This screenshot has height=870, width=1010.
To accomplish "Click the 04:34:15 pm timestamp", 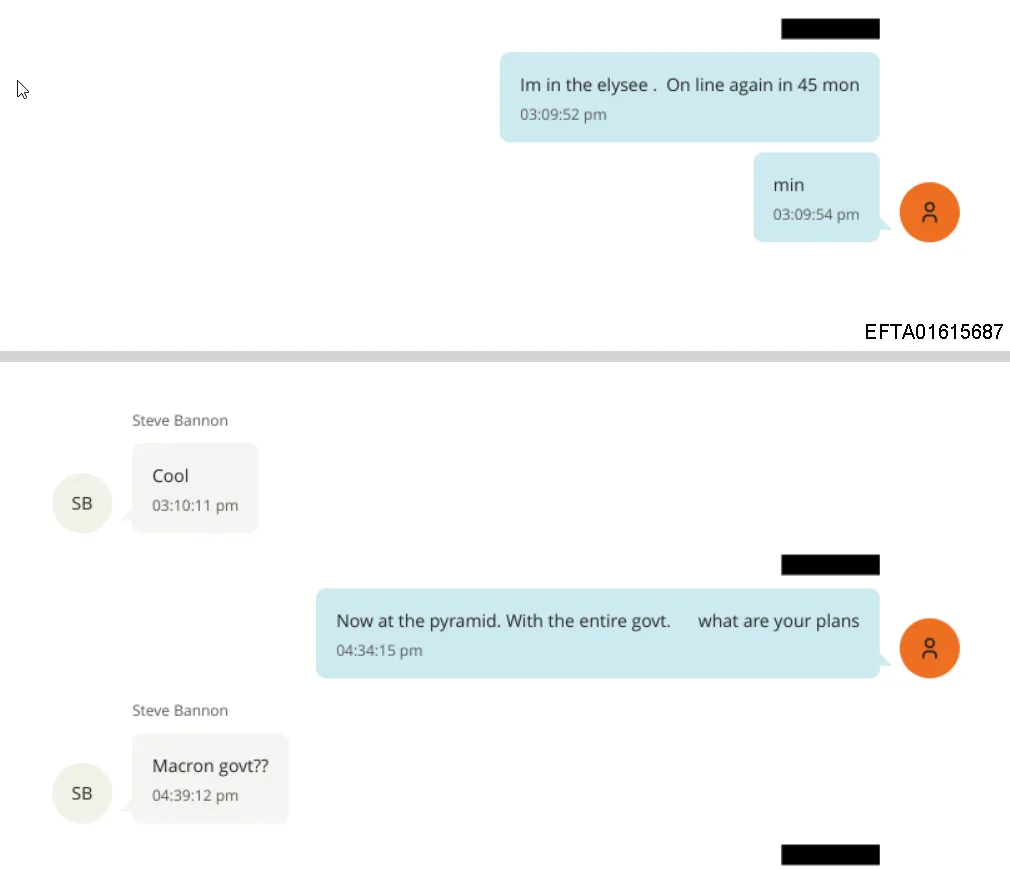I will point(379,650).
